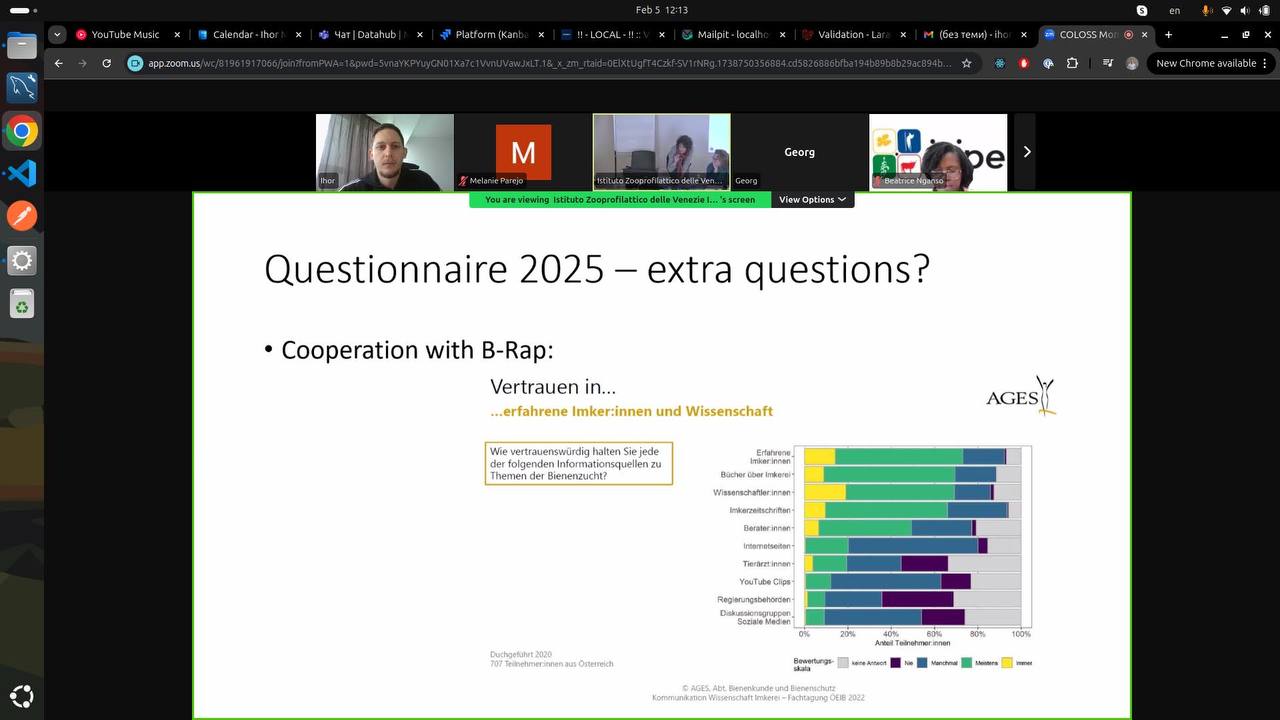Image resolution: width=1280 pixels, height=720 pixels.
Task: Switch to the YouTube Music tab
Action: [x=127, y=34]
